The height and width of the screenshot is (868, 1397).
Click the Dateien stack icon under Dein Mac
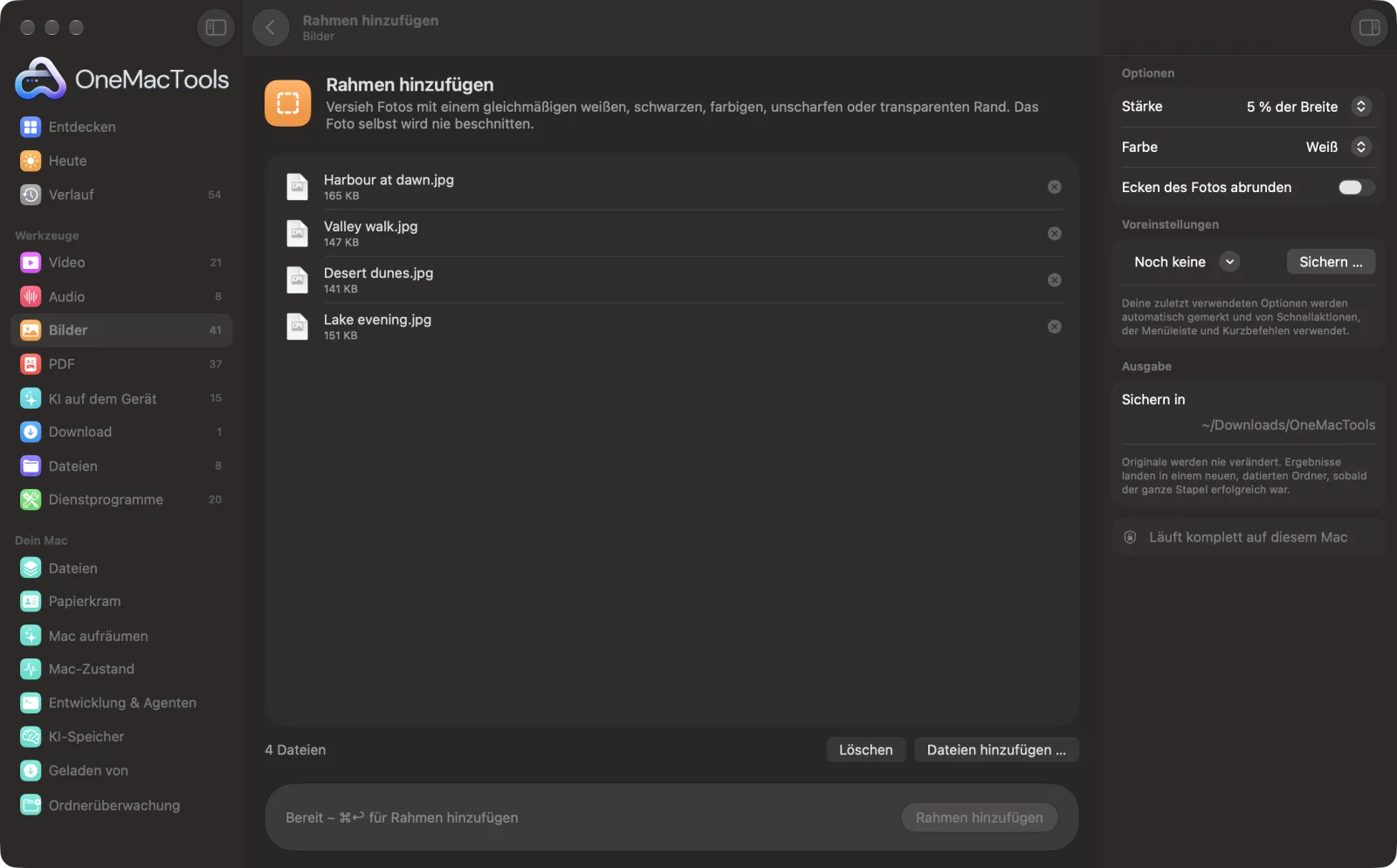31,568
